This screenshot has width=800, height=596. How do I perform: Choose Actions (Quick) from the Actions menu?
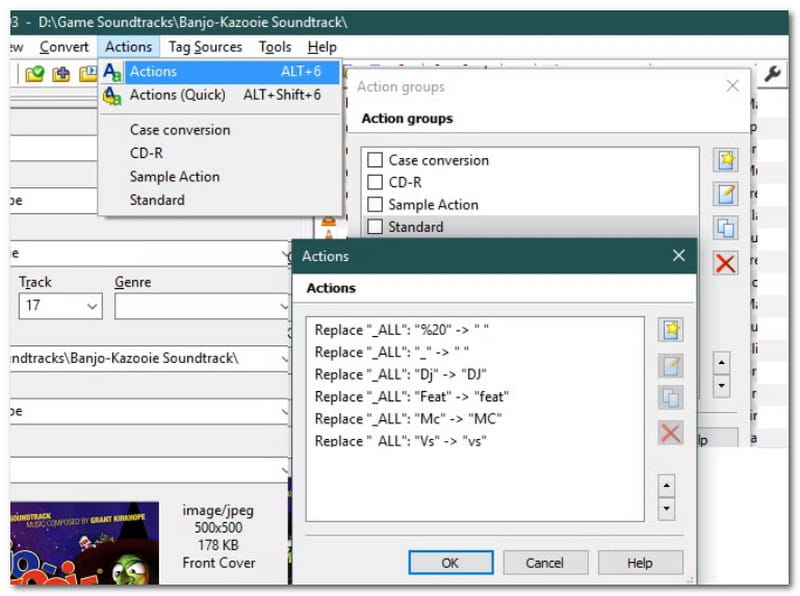(220, 95)
